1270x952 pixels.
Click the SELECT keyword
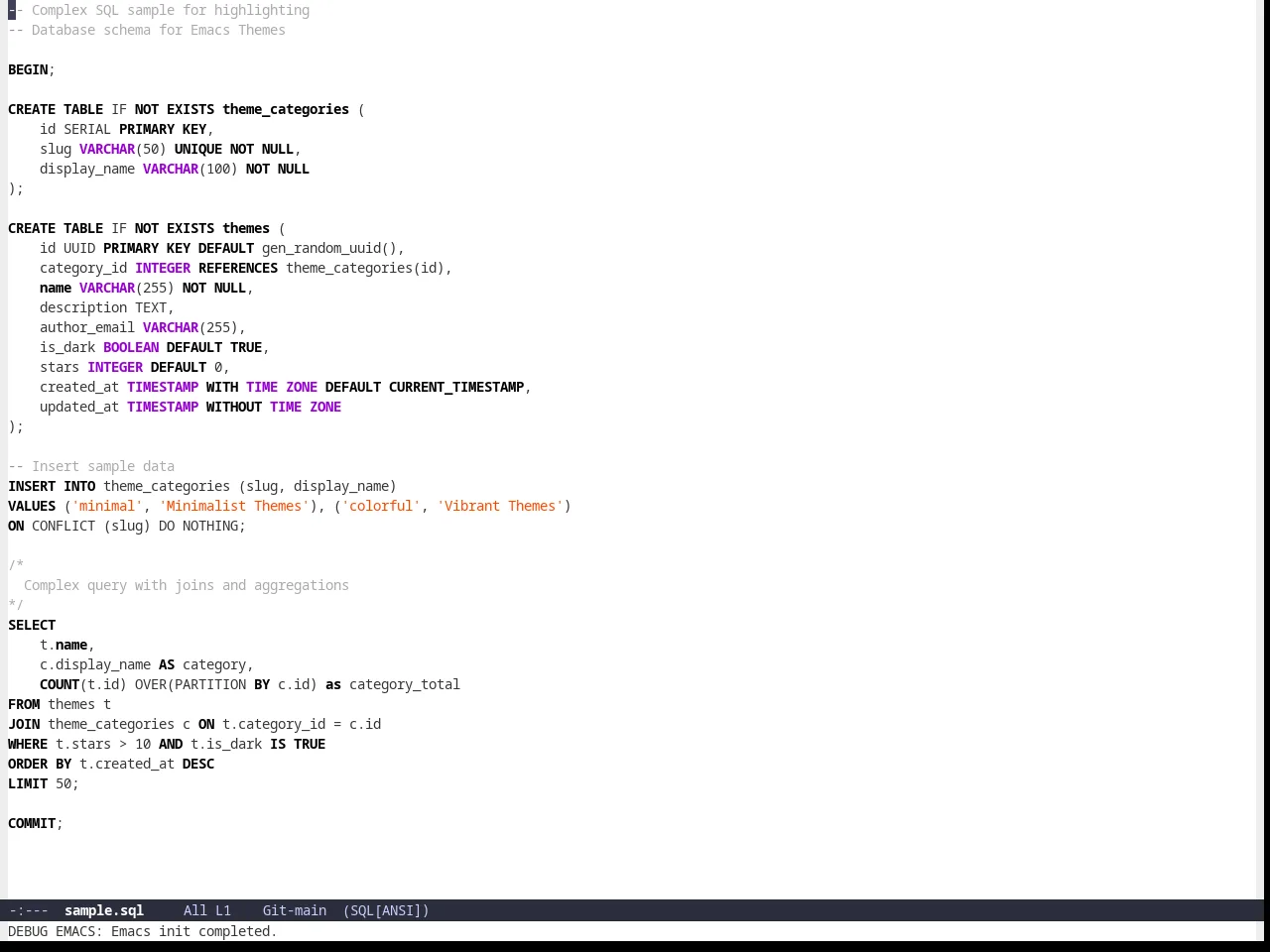32,625
